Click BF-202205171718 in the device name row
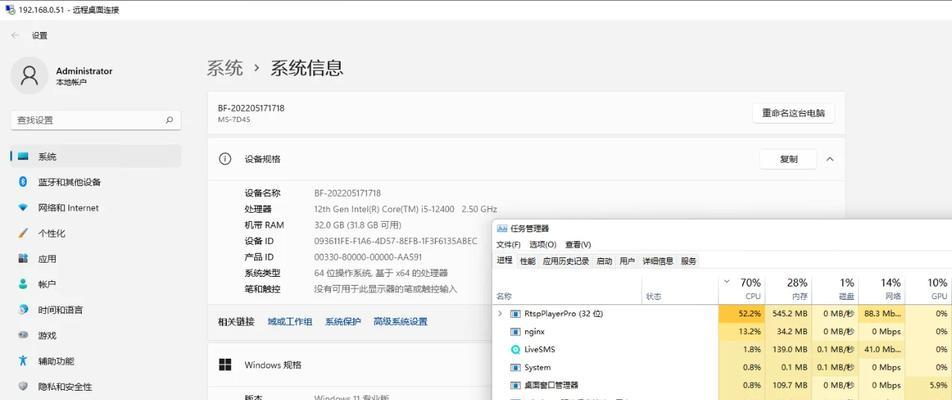952x400 pixels. point(347,193)
